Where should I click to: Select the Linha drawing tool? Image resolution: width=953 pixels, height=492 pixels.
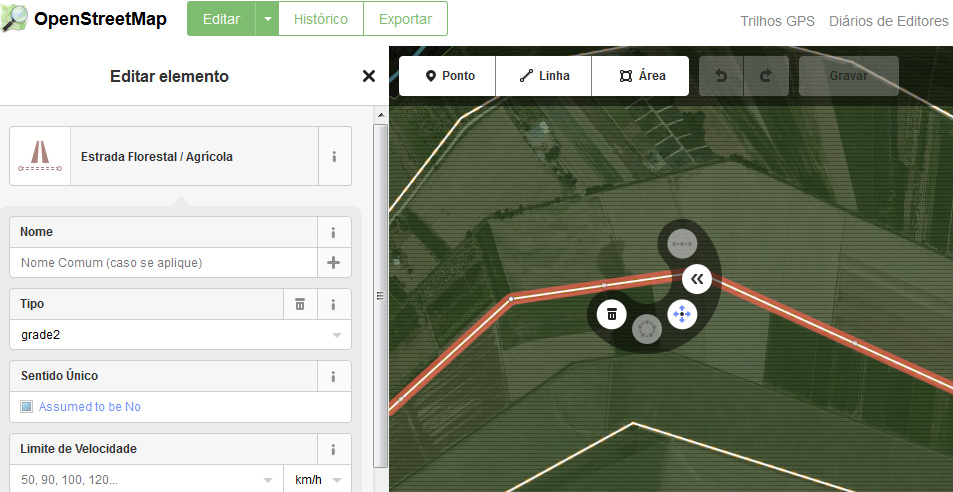pyautogui.click(x=543, y=76)
